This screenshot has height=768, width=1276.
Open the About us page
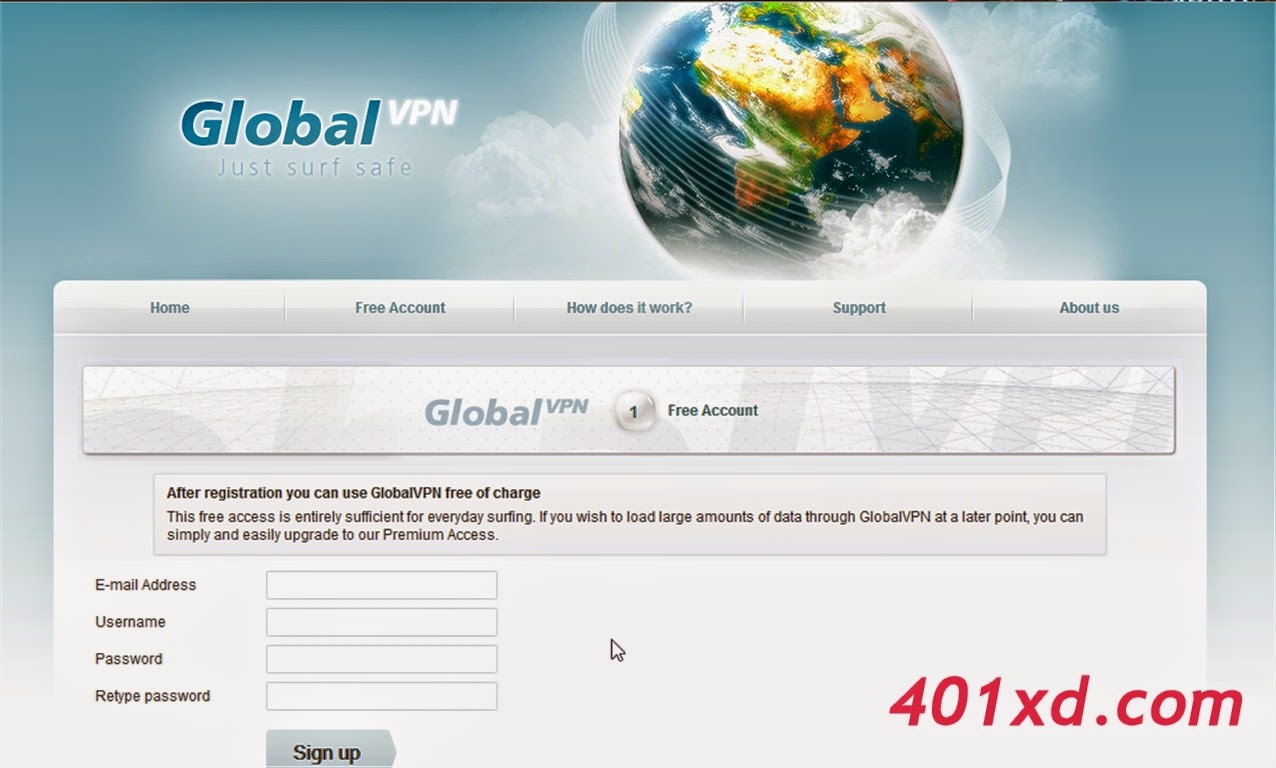[1089, 308]
